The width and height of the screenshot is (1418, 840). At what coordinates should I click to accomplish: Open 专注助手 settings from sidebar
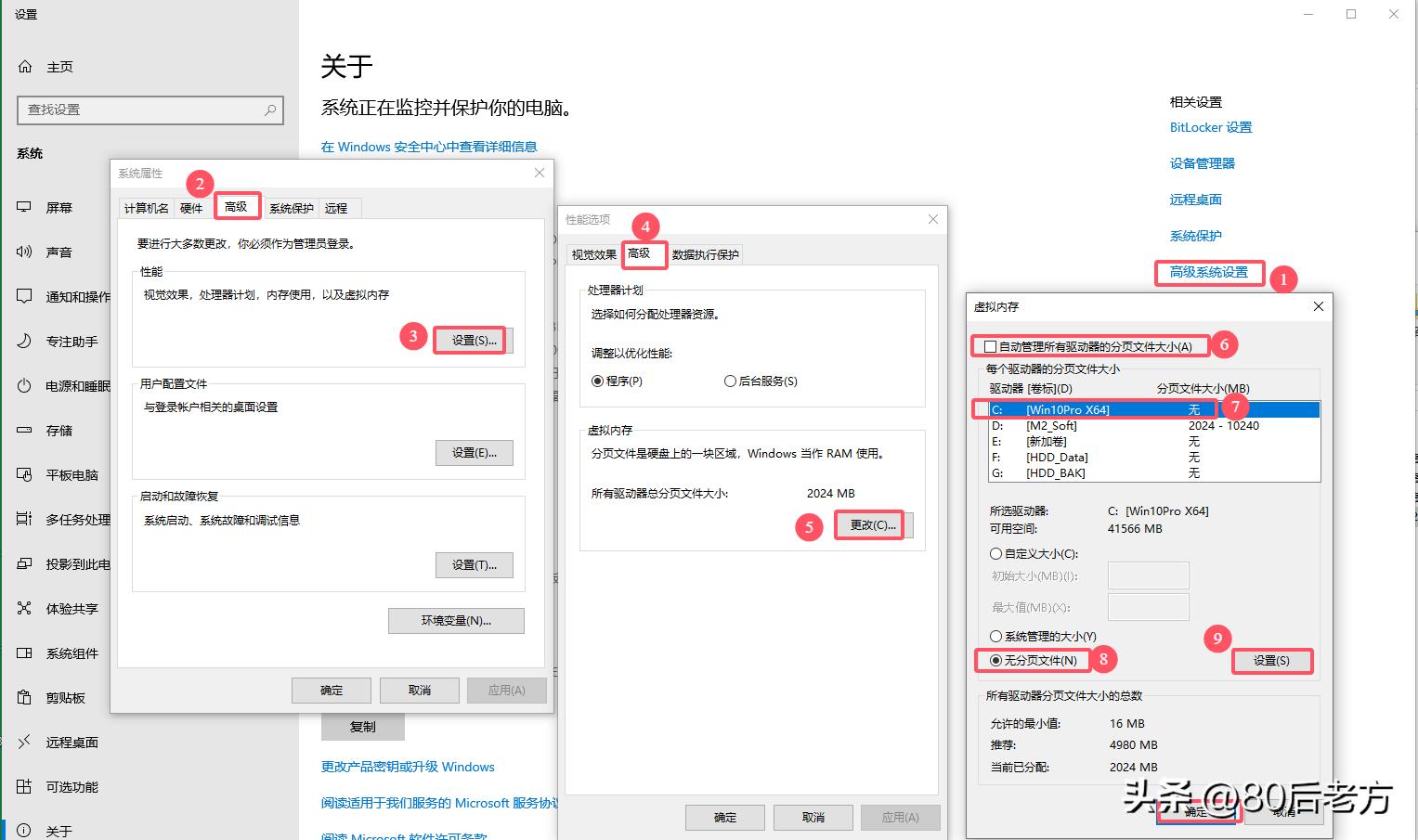pos(23,341)
